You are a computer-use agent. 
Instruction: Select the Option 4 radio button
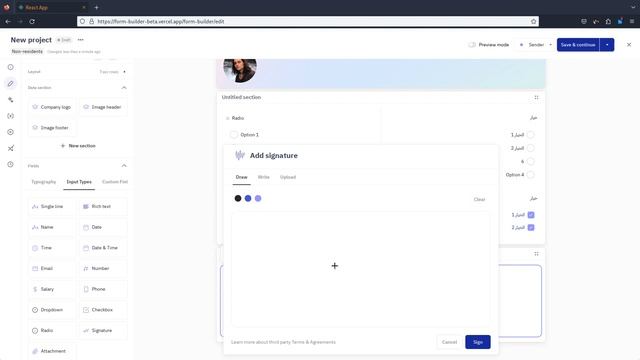coord(530,175)
